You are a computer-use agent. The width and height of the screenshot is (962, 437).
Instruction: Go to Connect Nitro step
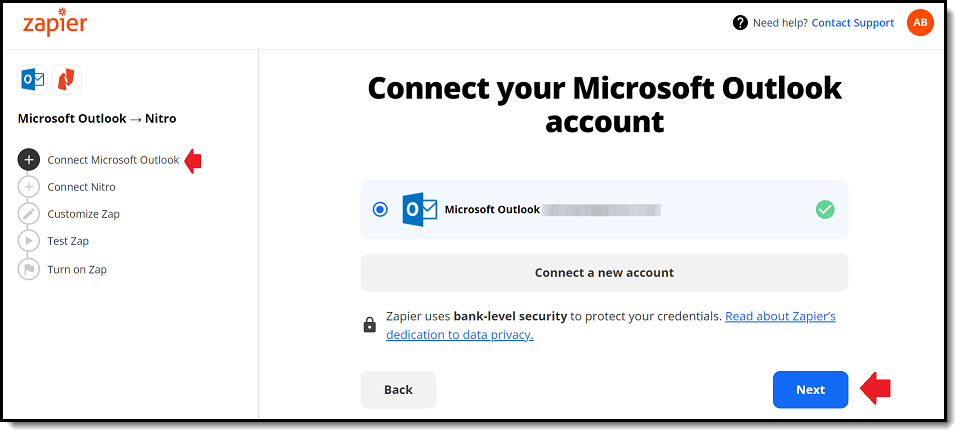pos(81,187)
